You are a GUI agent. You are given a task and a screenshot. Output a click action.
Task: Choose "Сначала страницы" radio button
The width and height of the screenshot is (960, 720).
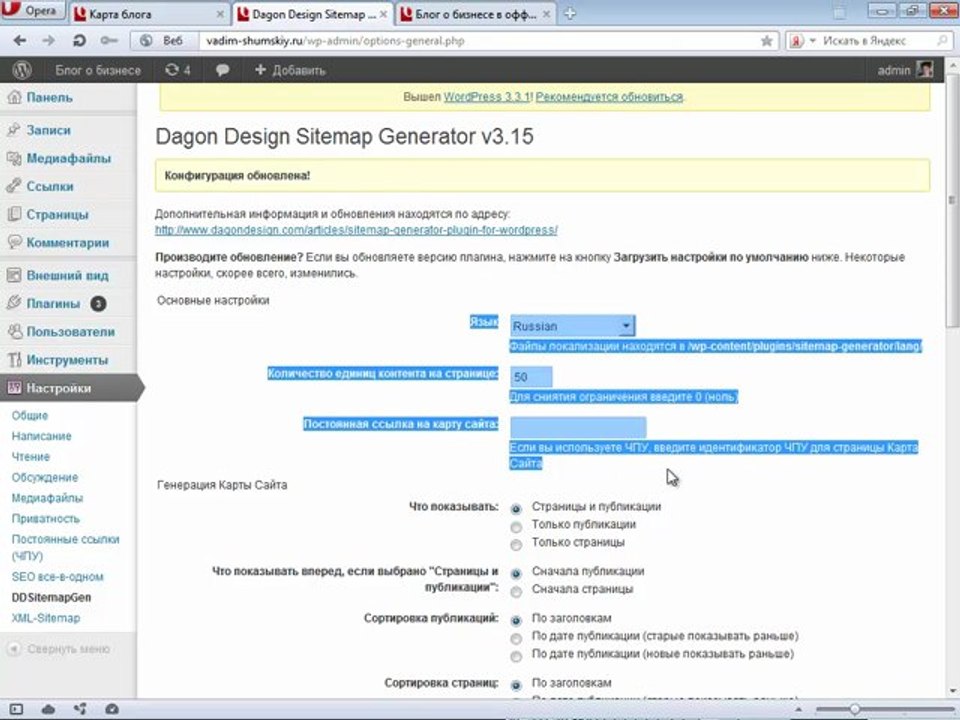tap(516, 591)
